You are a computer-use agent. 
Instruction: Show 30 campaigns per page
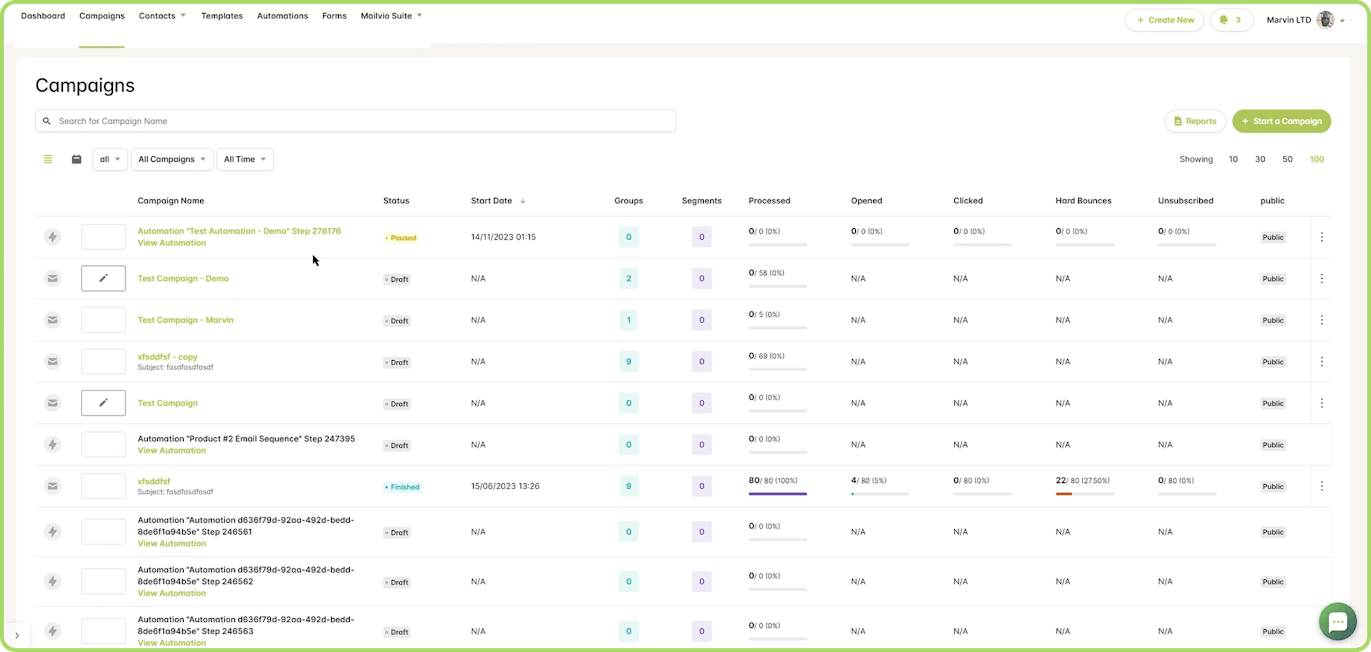pyautogui.click(x=1260, y=159)
